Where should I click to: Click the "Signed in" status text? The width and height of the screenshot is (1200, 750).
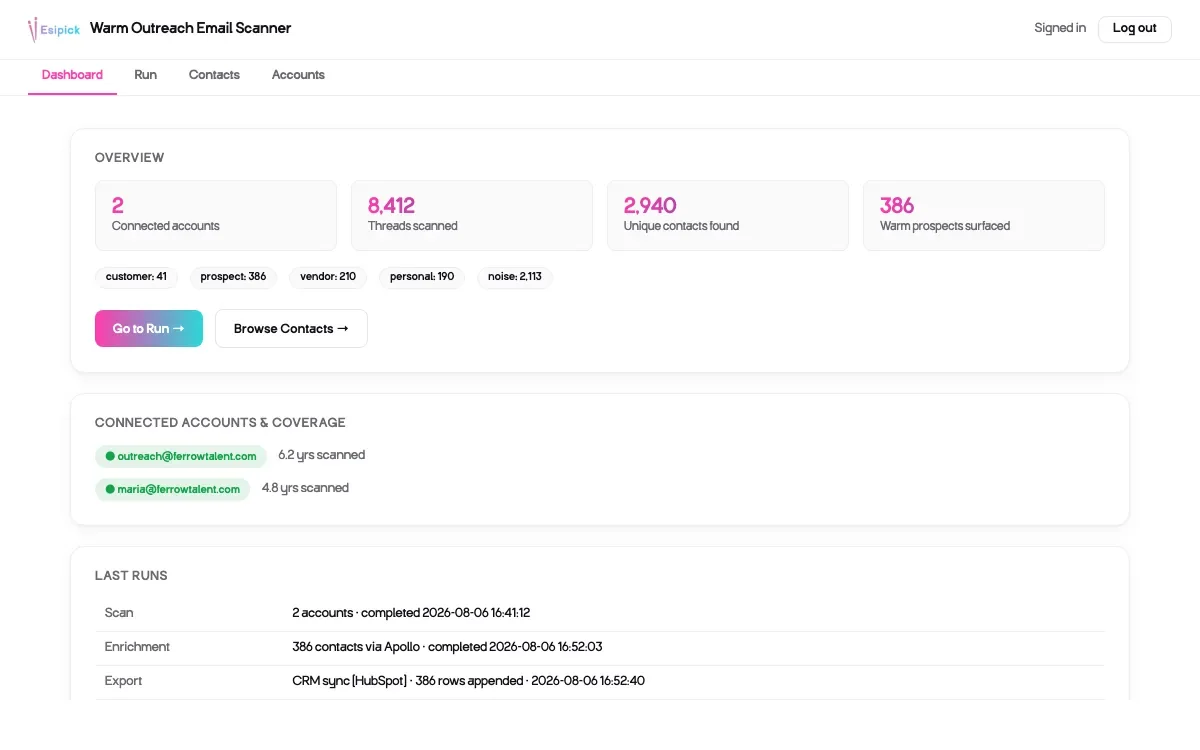tap(1060, 28)
